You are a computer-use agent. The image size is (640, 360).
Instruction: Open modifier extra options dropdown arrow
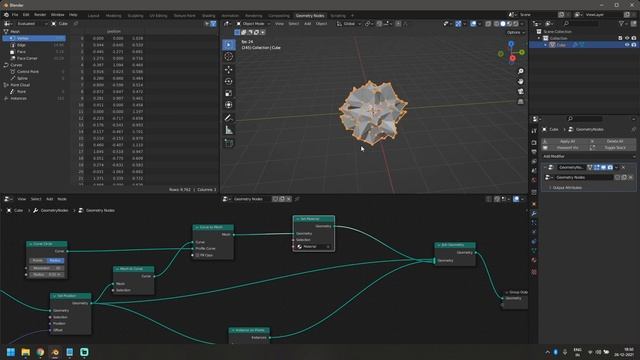pos(616,167)
